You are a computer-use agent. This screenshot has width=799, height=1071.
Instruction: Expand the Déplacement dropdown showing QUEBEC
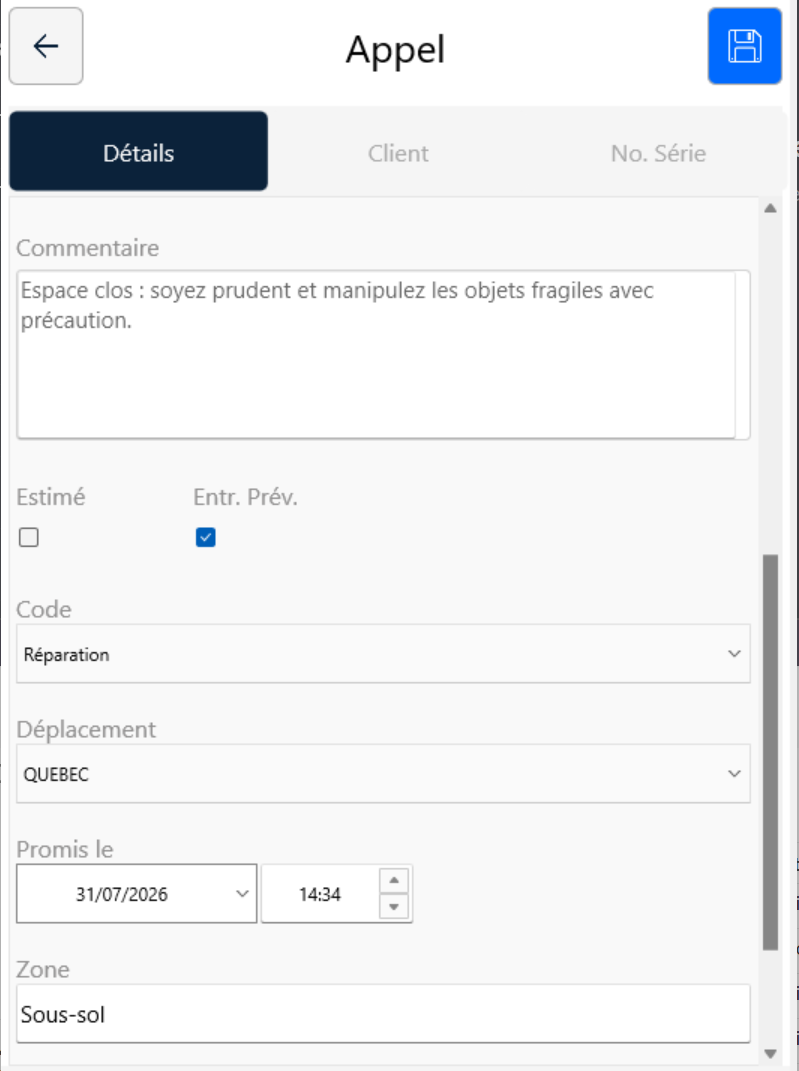click(383, 774)
